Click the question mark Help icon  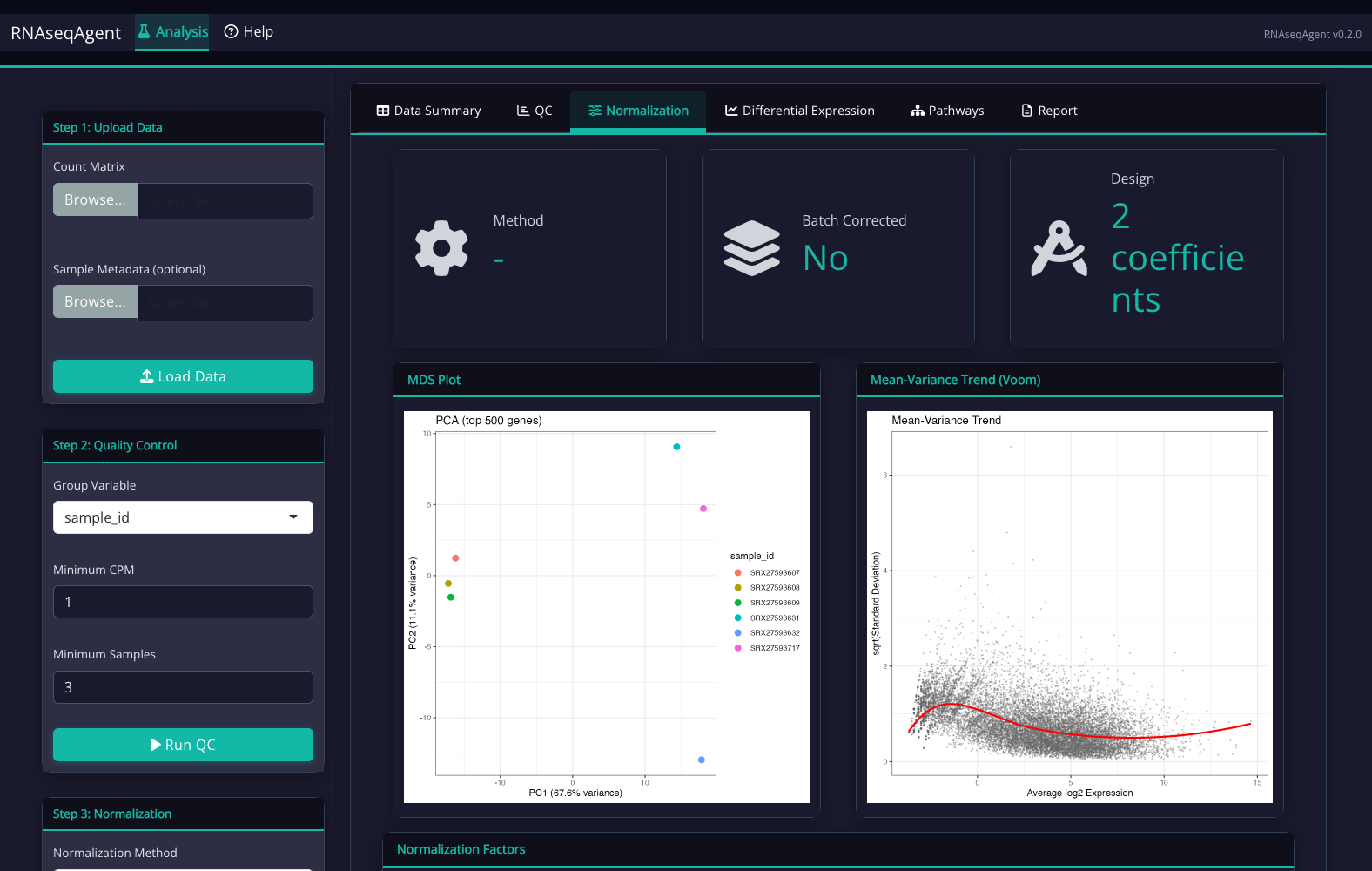[231, 32]
